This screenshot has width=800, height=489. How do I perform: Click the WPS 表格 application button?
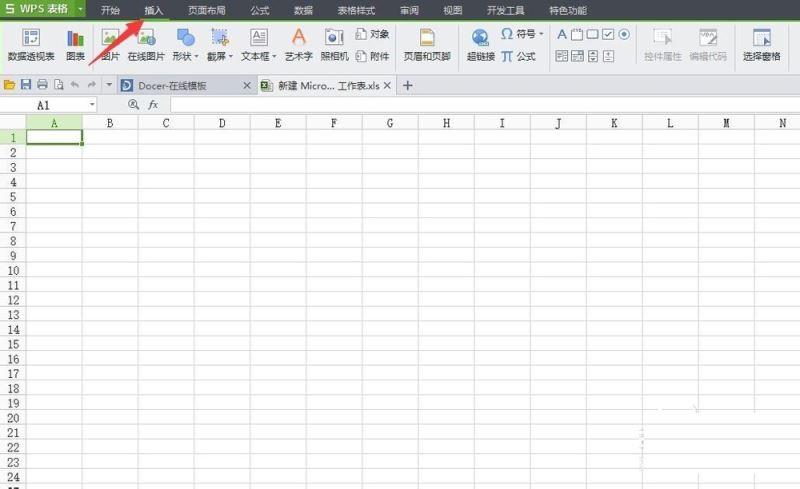(x=41, y=9)
